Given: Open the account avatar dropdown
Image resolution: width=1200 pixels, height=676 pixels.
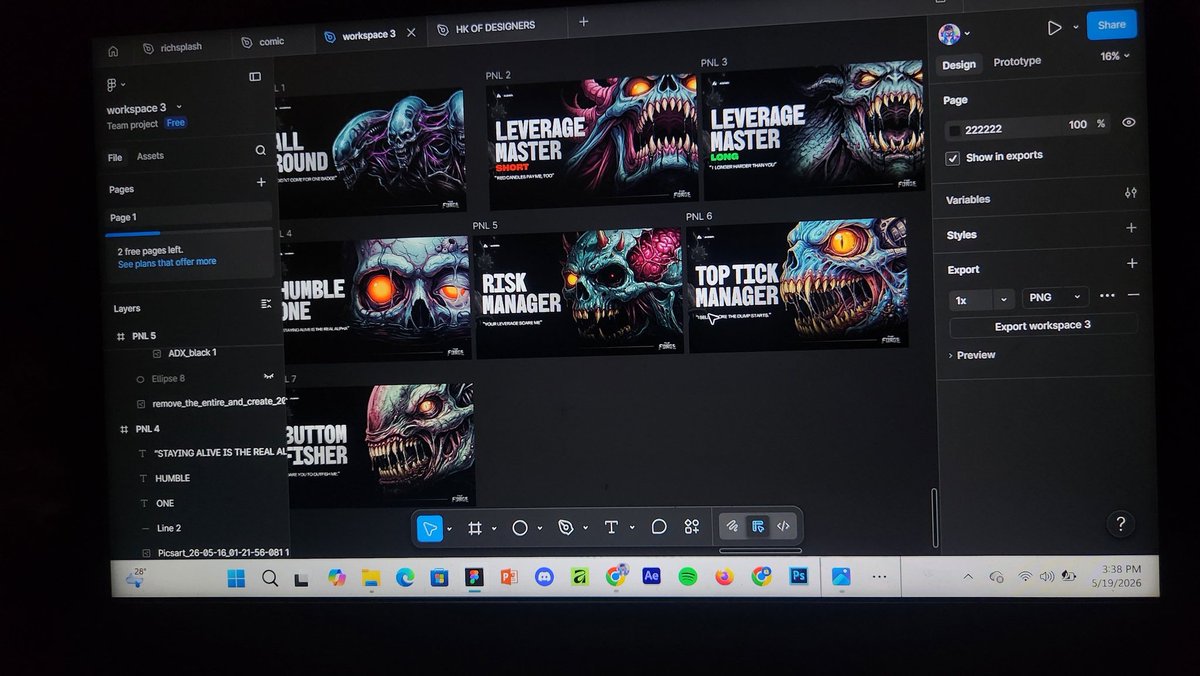Looking at the screenshot, I should (954, 33).
